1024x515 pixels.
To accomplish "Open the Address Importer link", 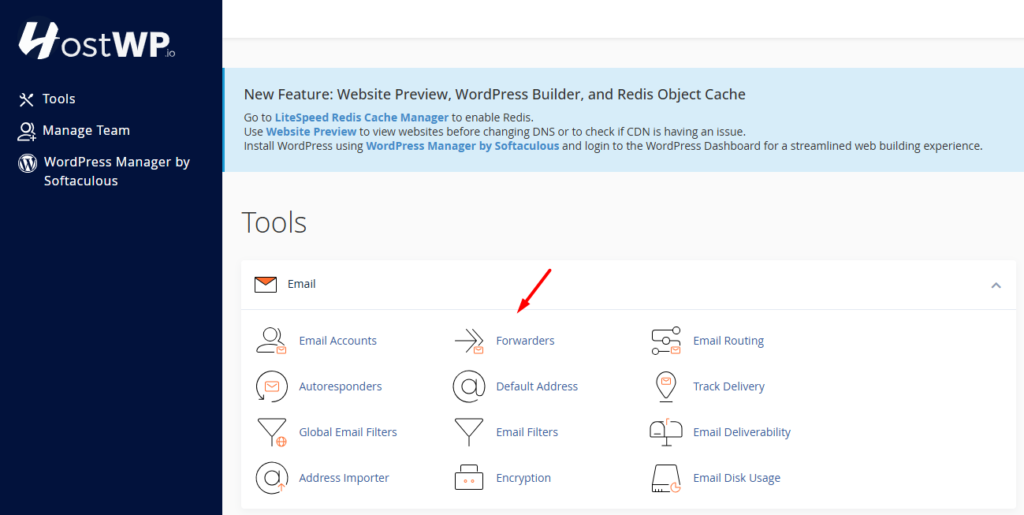I will pos(344,478).
